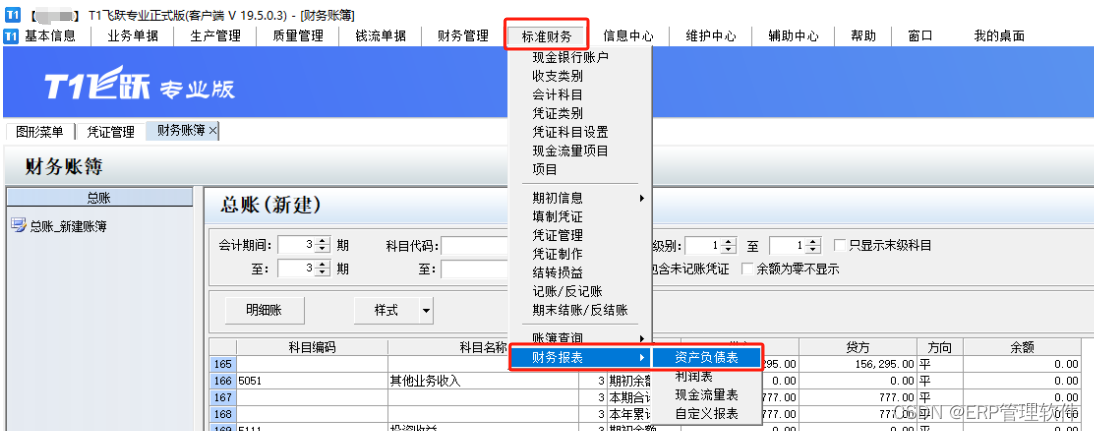The width and height of the screenshot is (1094, 431).
Task: Click the 5051 account code cell
Action: click(313, 381)
